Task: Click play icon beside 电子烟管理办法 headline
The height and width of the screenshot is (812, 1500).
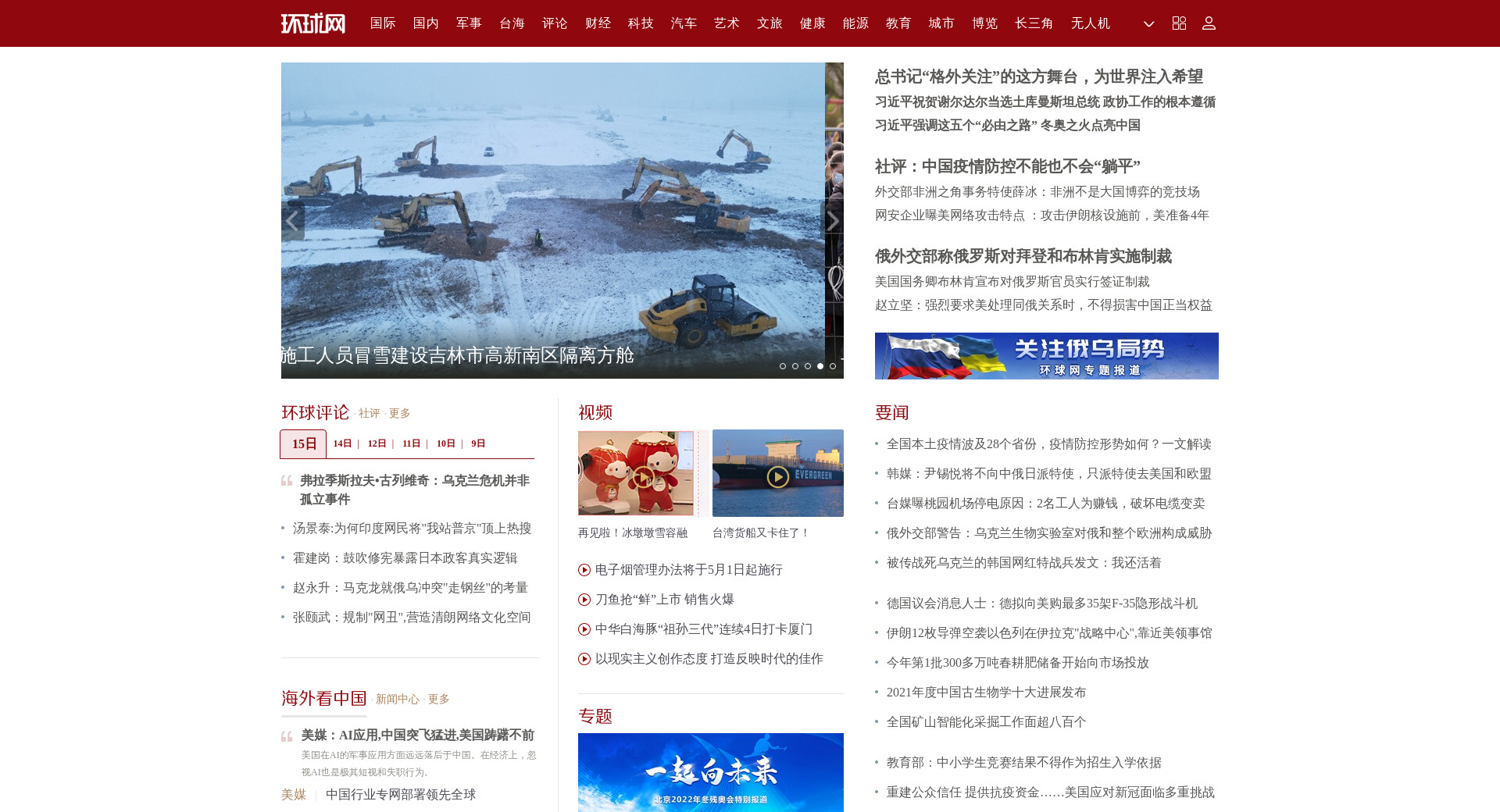Action: click(584, 570)
